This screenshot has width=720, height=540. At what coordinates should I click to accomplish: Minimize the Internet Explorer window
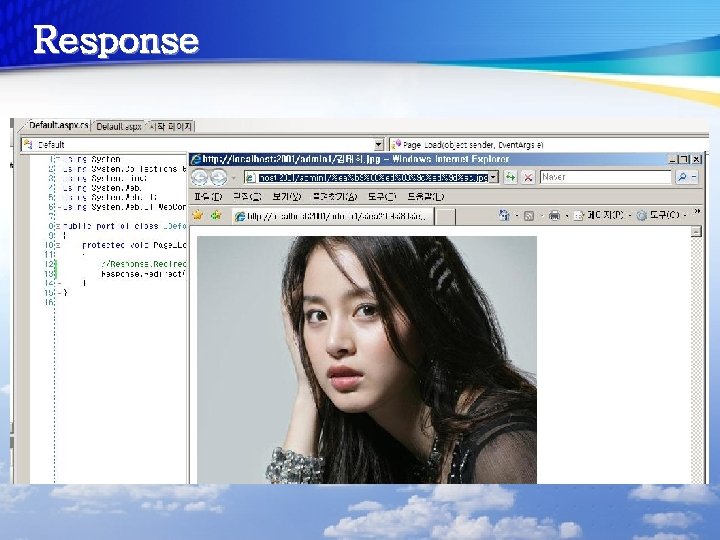(673, 159)
